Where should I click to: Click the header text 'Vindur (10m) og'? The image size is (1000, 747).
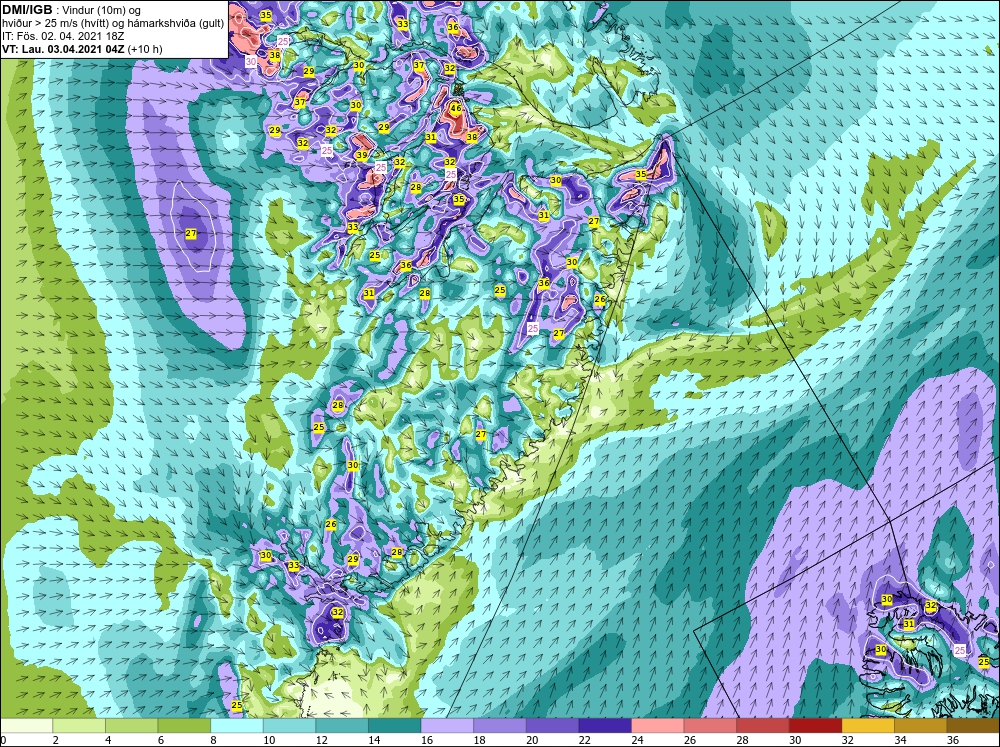(103, 10)
